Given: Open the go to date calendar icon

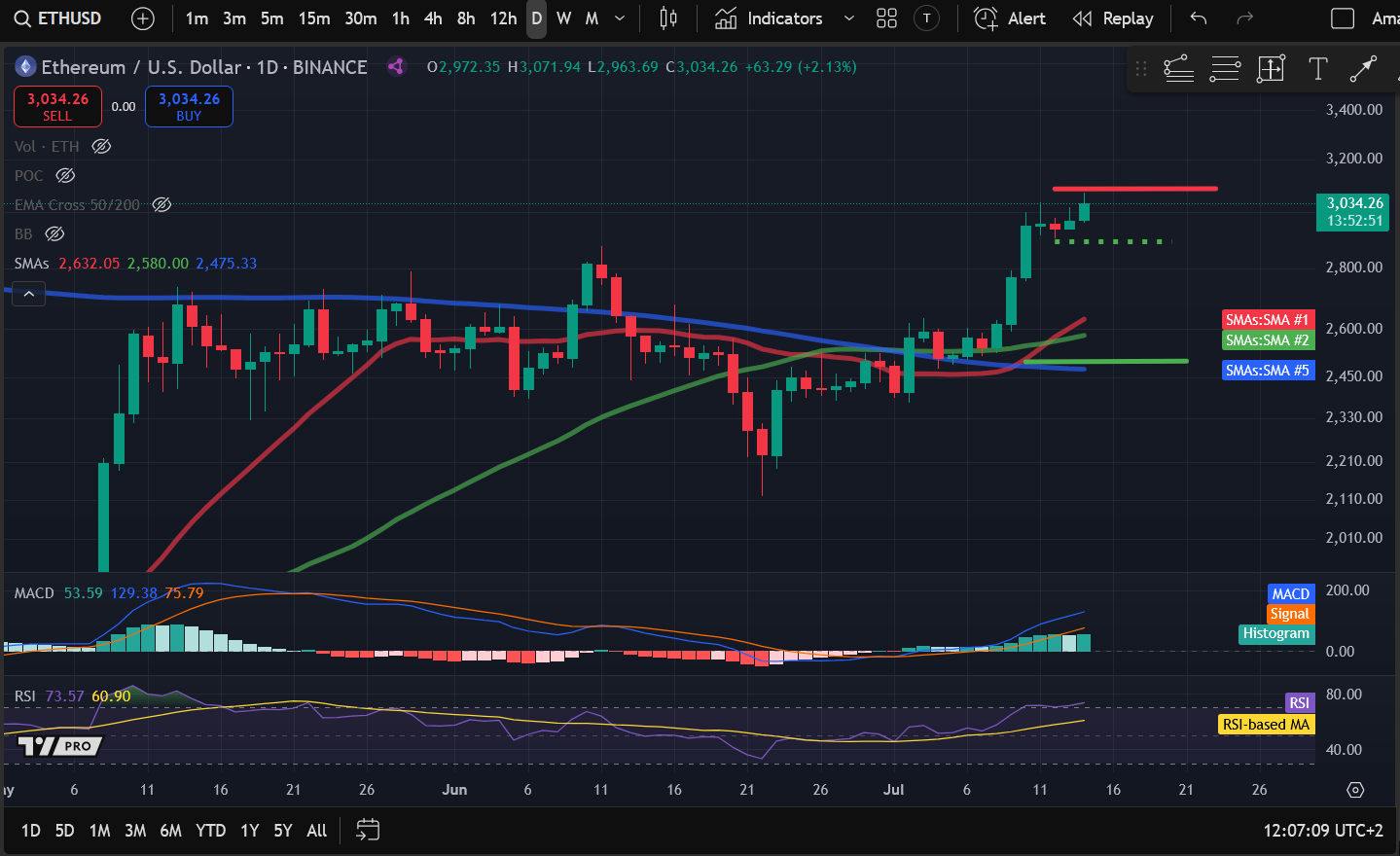Looking at the screenshot, I should (368, 831).
